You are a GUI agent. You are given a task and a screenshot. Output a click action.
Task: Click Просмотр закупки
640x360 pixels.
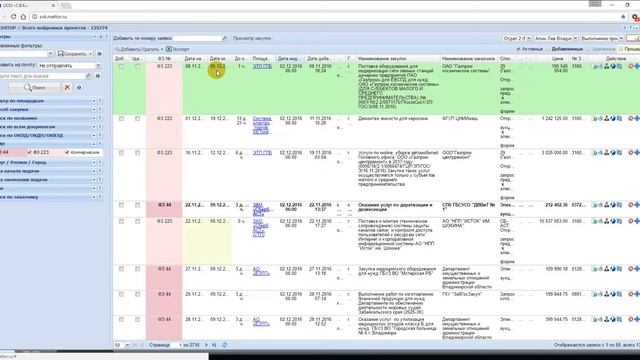[x=252, y=38]
